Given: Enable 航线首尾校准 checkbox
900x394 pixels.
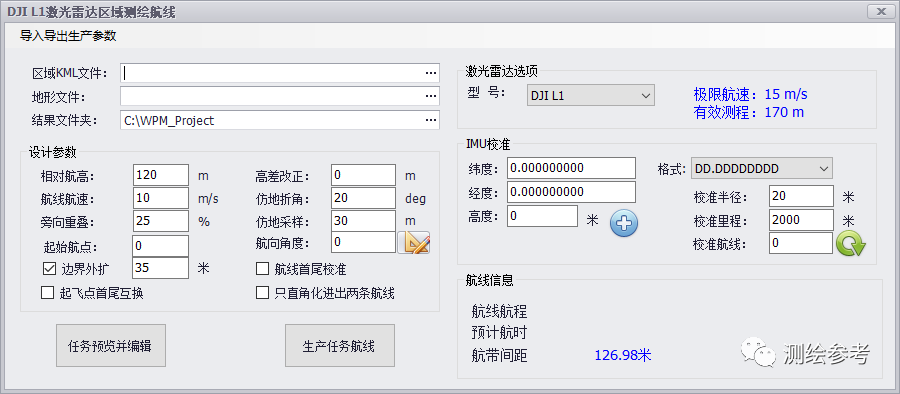Looking at the screenshot, I should pos(262,268).
